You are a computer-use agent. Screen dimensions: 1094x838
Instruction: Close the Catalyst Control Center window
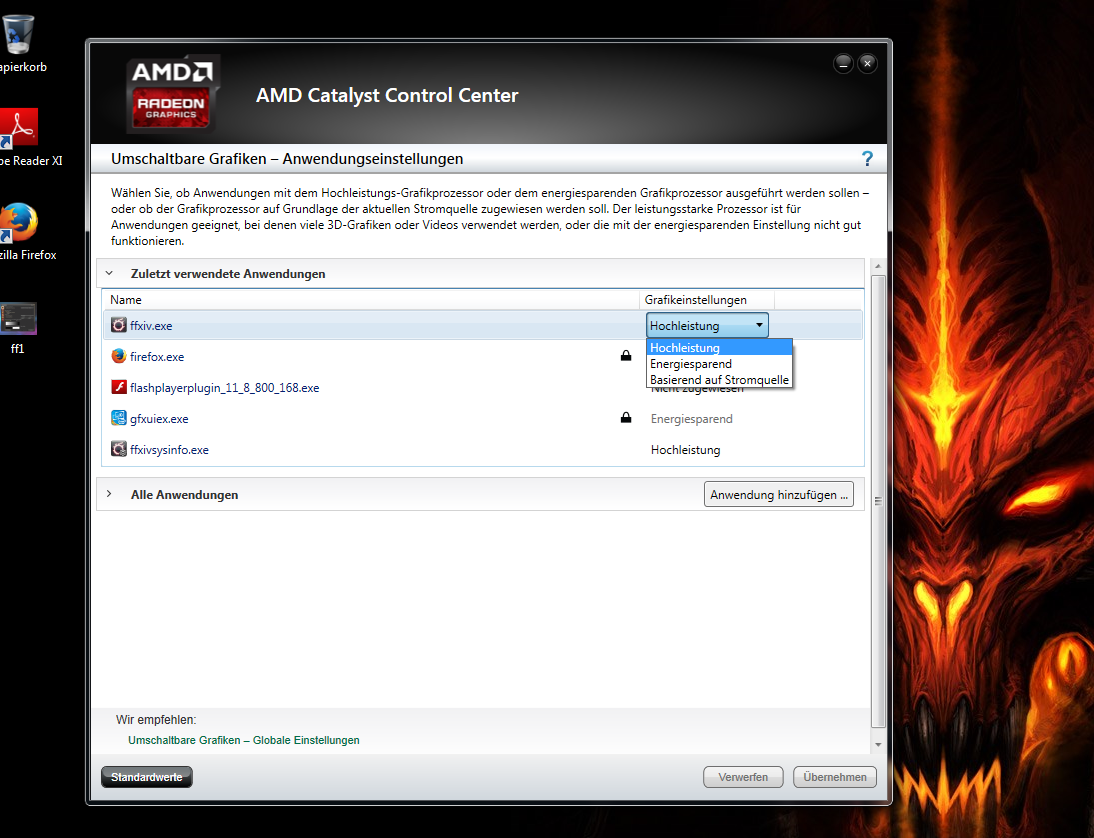(x=867, y=63)
